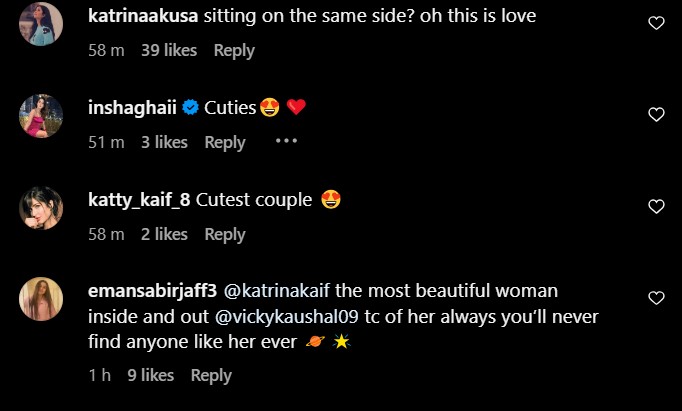Reply to inshaghaii's comment
The image size is (682, 411).
point(225,142)
